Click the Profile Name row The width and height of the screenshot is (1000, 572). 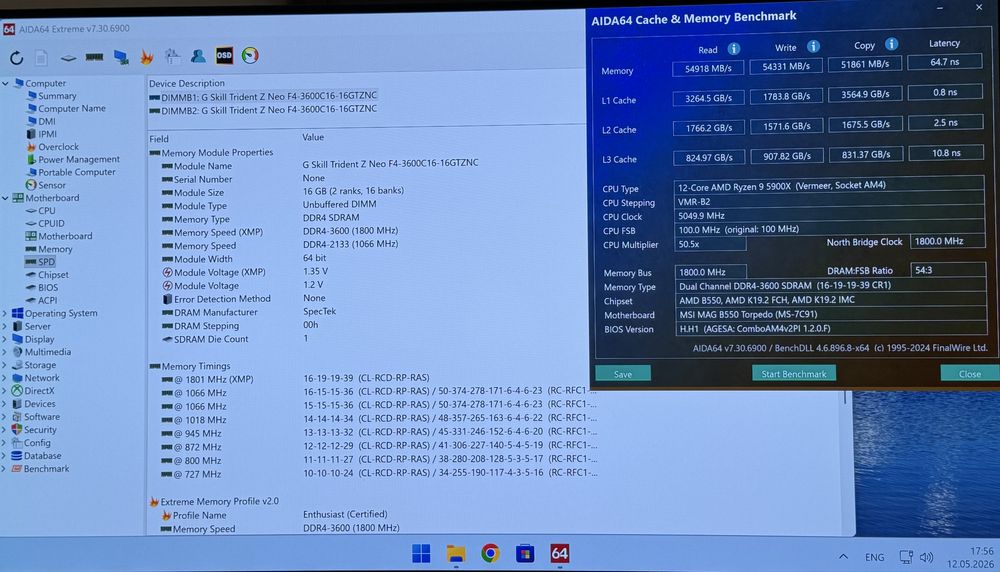(274, 515)
